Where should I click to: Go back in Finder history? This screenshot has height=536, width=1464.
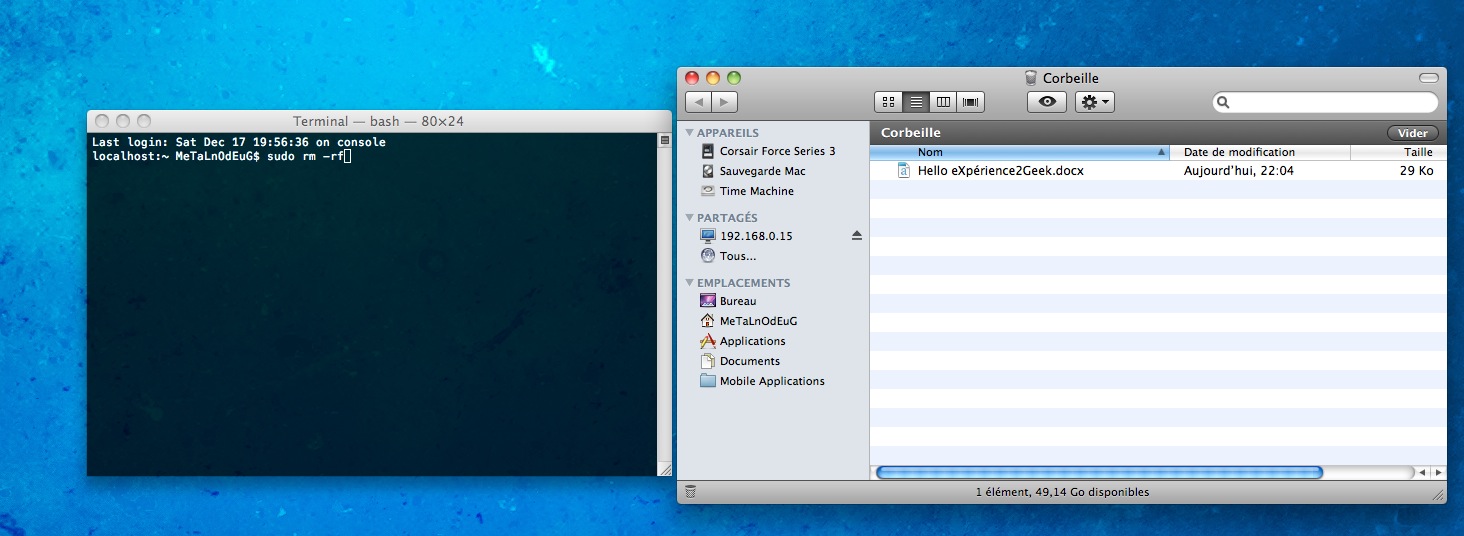(x=698, y=102)
